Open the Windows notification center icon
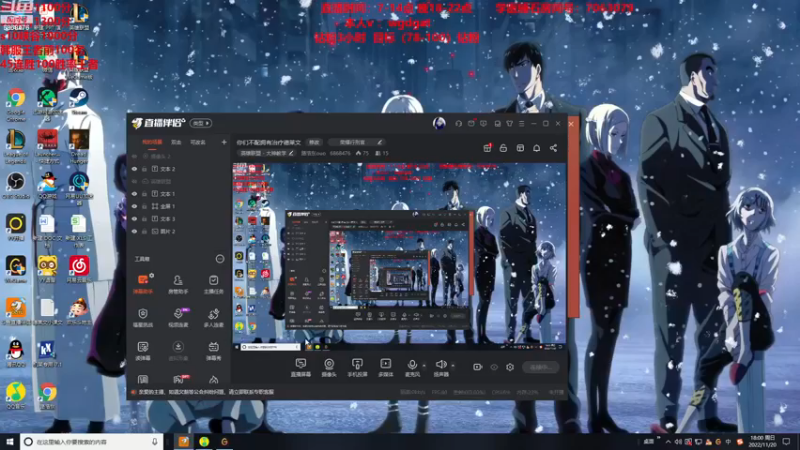The height and width of the screenshot is (450, 800). point(787,442)
